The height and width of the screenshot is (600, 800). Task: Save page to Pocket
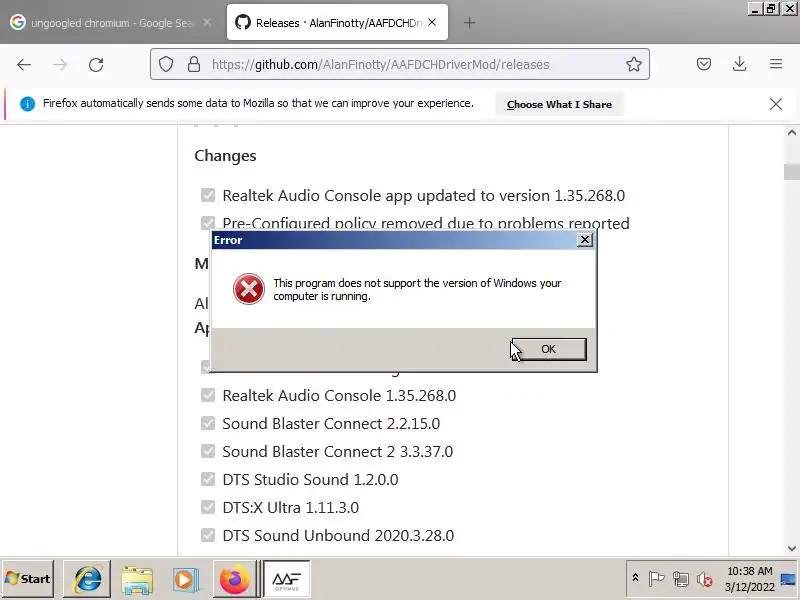[704, 64]
